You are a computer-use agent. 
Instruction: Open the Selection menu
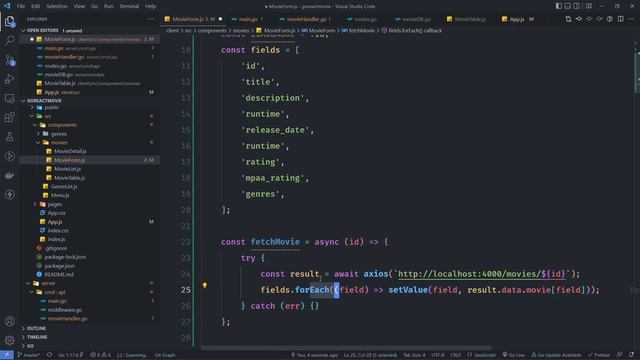click(57, 6)
